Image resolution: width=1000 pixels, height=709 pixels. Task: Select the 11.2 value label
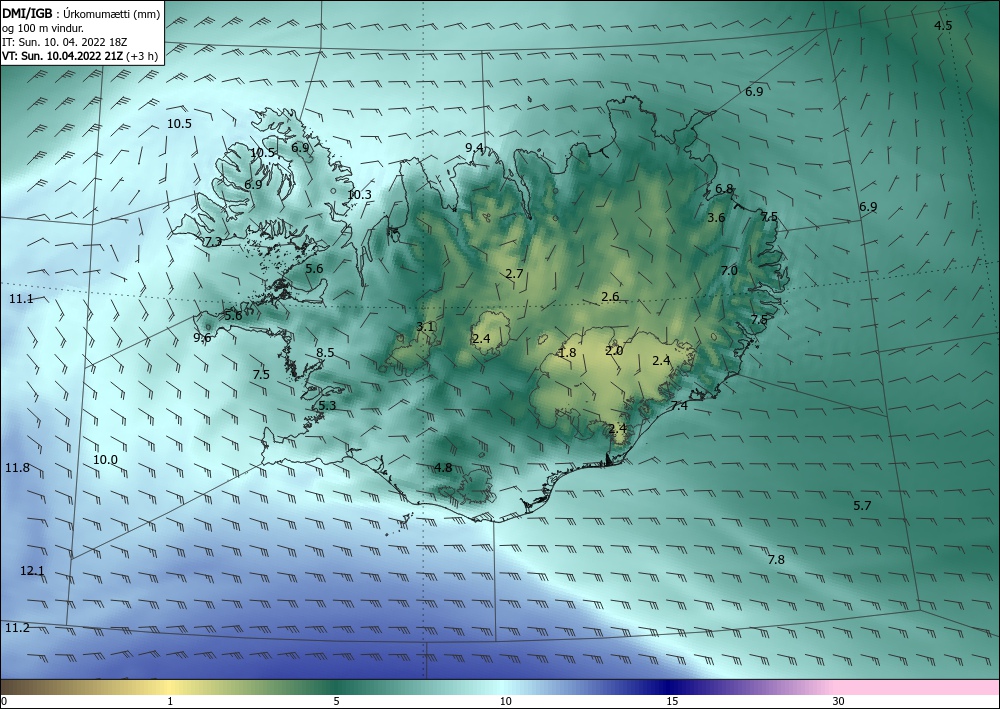[17, 628]
